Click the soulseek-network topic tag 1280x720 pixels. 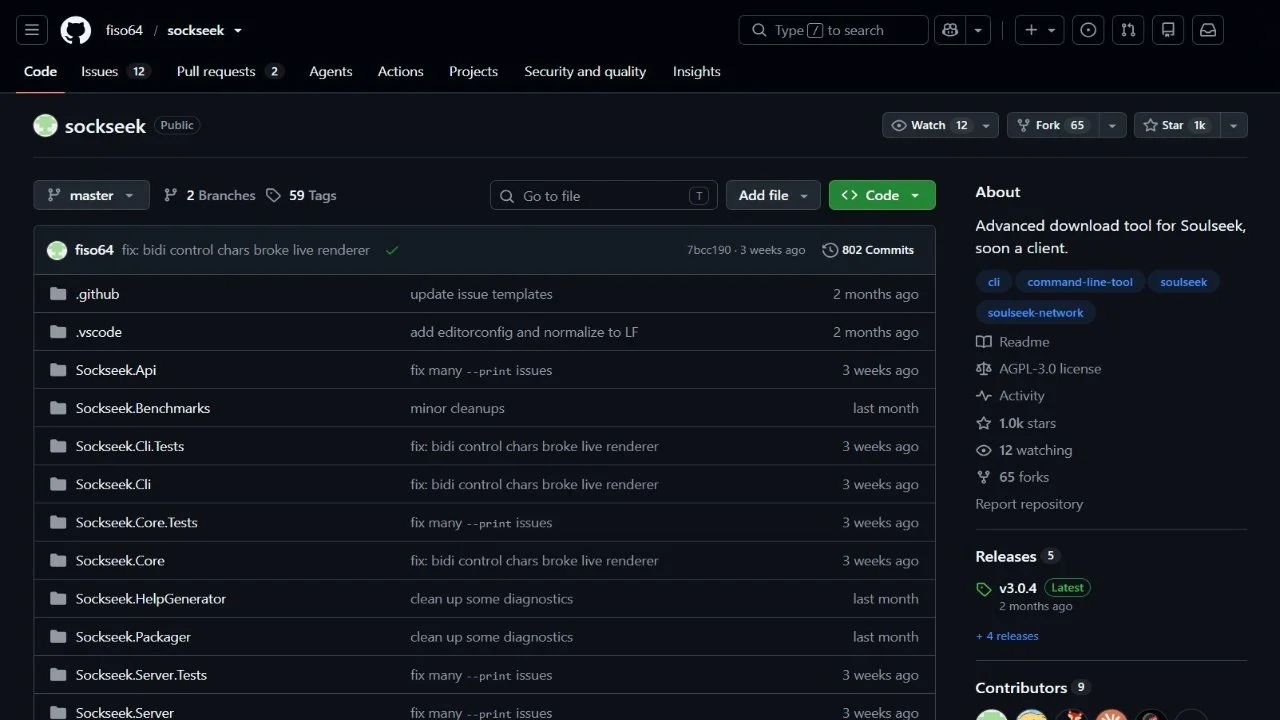(1035, 313)
